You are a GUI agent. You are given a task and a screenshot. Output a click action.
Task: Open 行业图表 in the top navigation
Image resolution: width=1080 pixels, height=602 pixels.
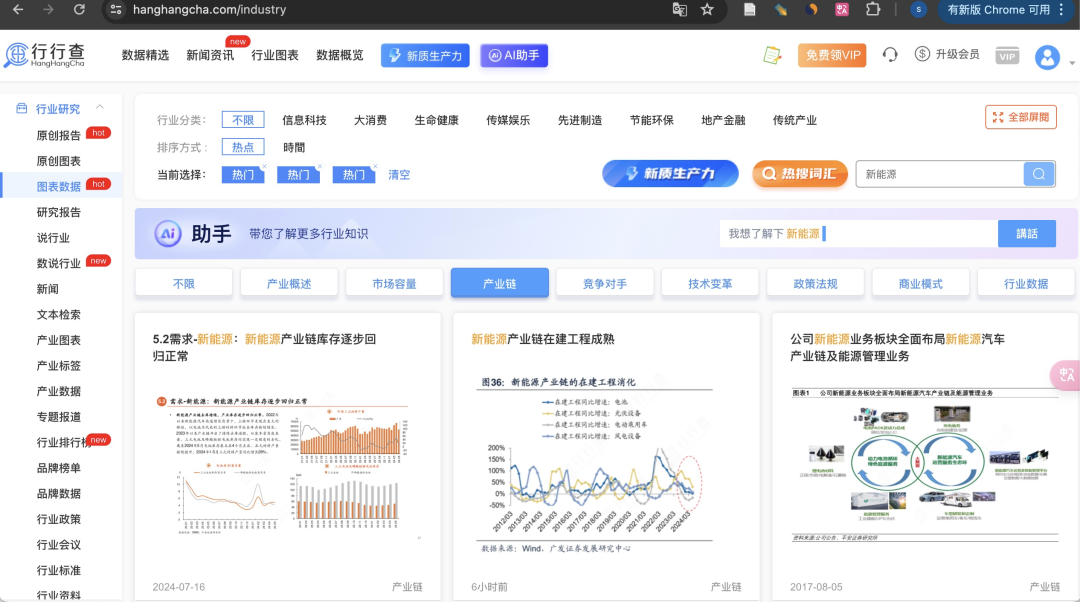point(275,55)
